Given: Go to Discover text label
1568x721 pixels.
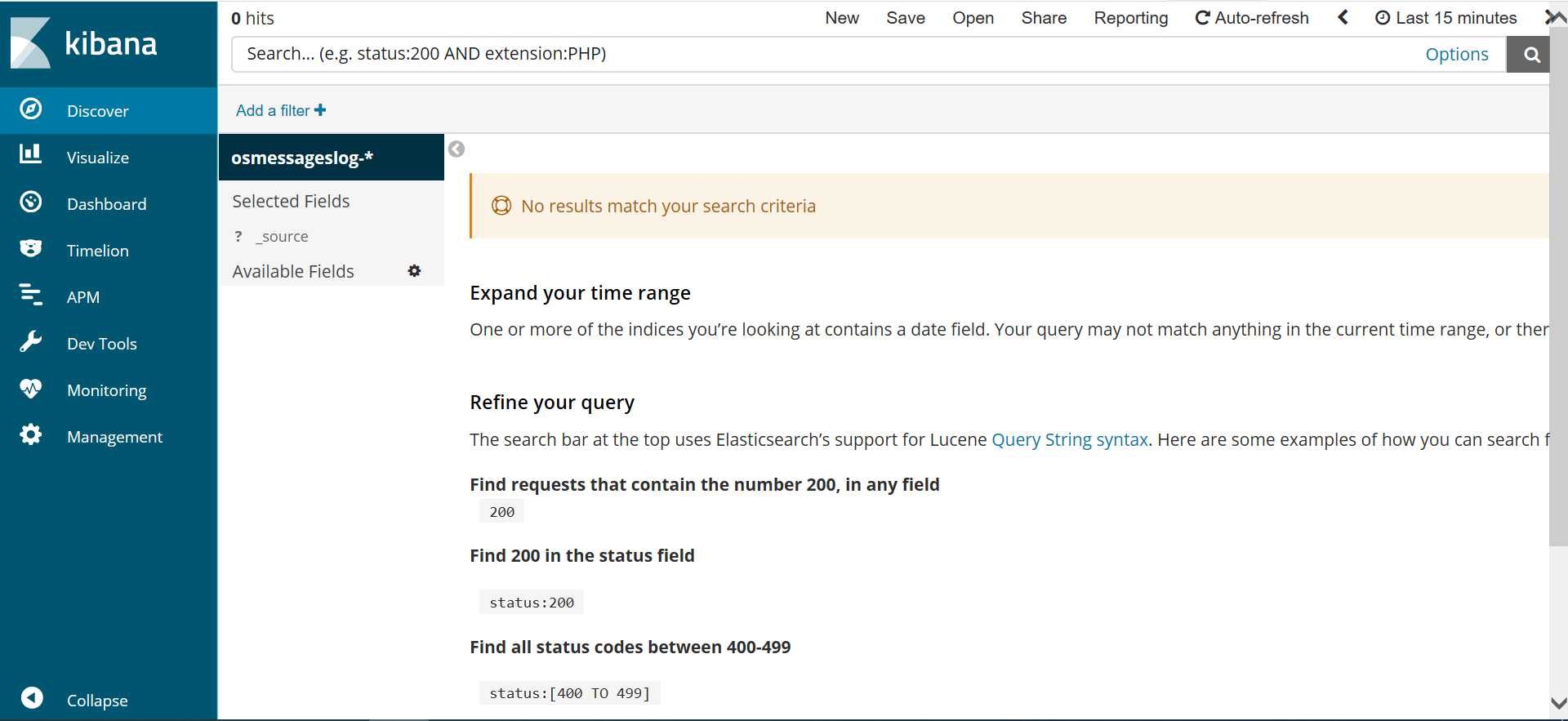Looking at the screenshot, I should (x=98, y=111).
